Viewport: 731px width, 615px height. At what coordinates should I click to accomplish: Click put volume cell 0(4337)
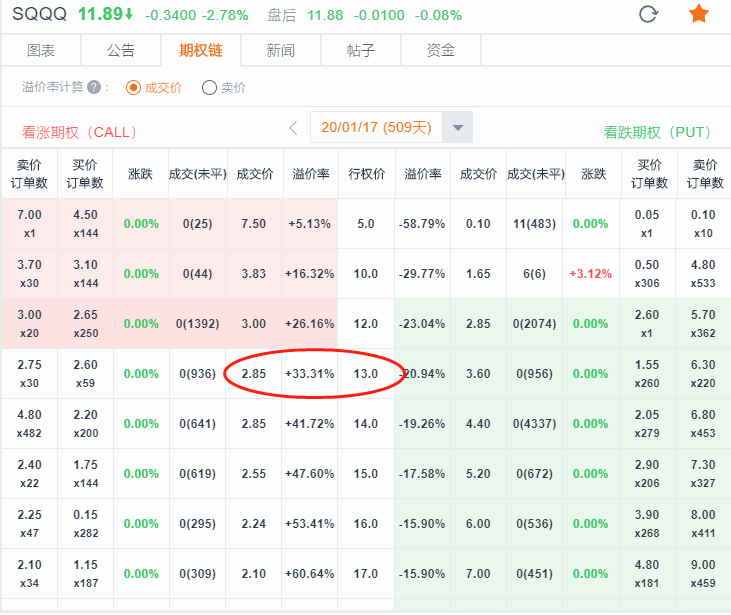[534, 424]
